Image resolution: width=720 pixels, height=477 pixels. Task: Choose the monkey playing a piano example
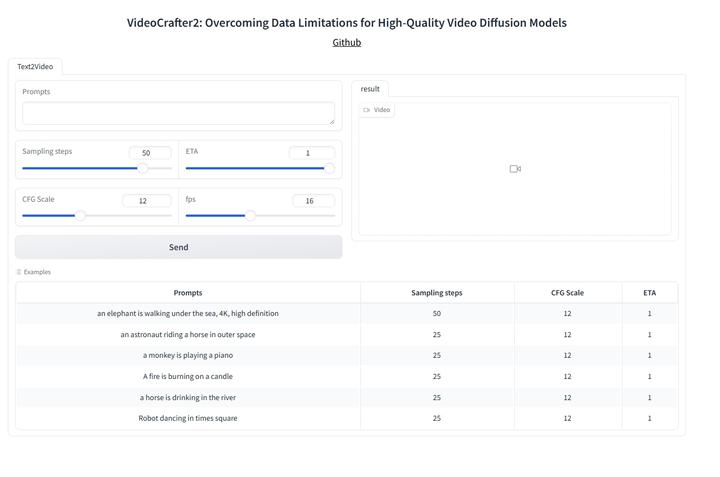[x=188, y=355]
